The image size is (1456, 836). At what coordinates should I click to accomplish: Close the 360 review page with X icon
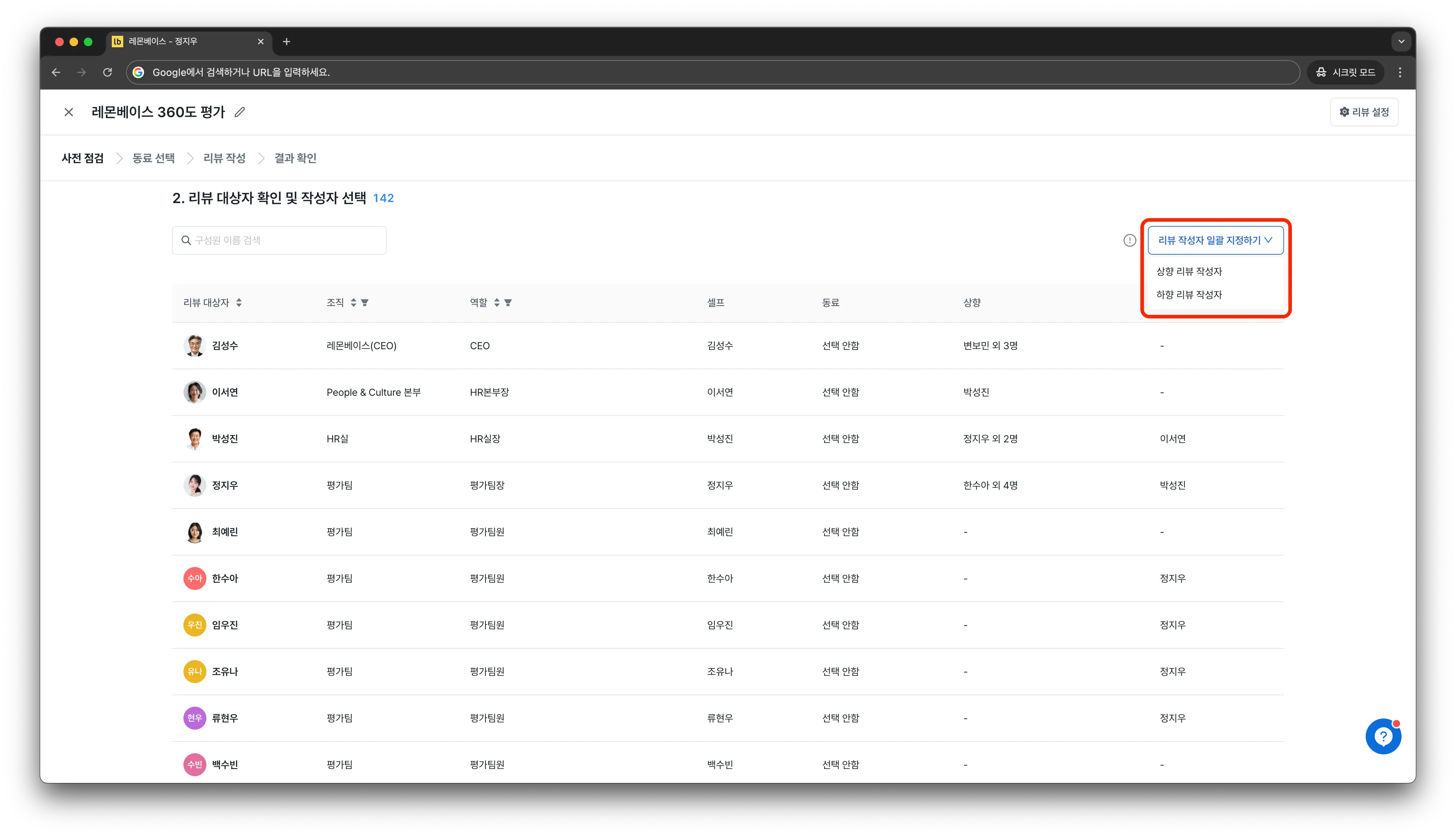69,112
